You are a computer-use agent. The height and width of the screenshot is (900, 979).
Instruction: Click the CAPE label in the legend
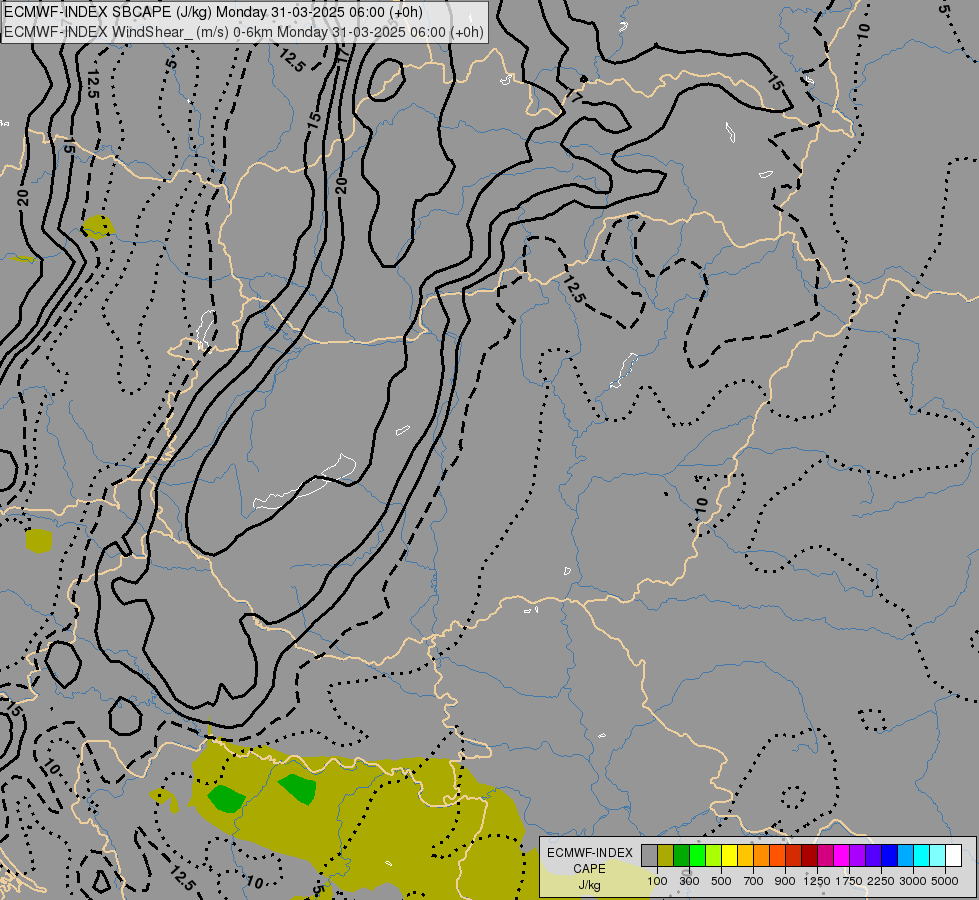coord(589,869)
